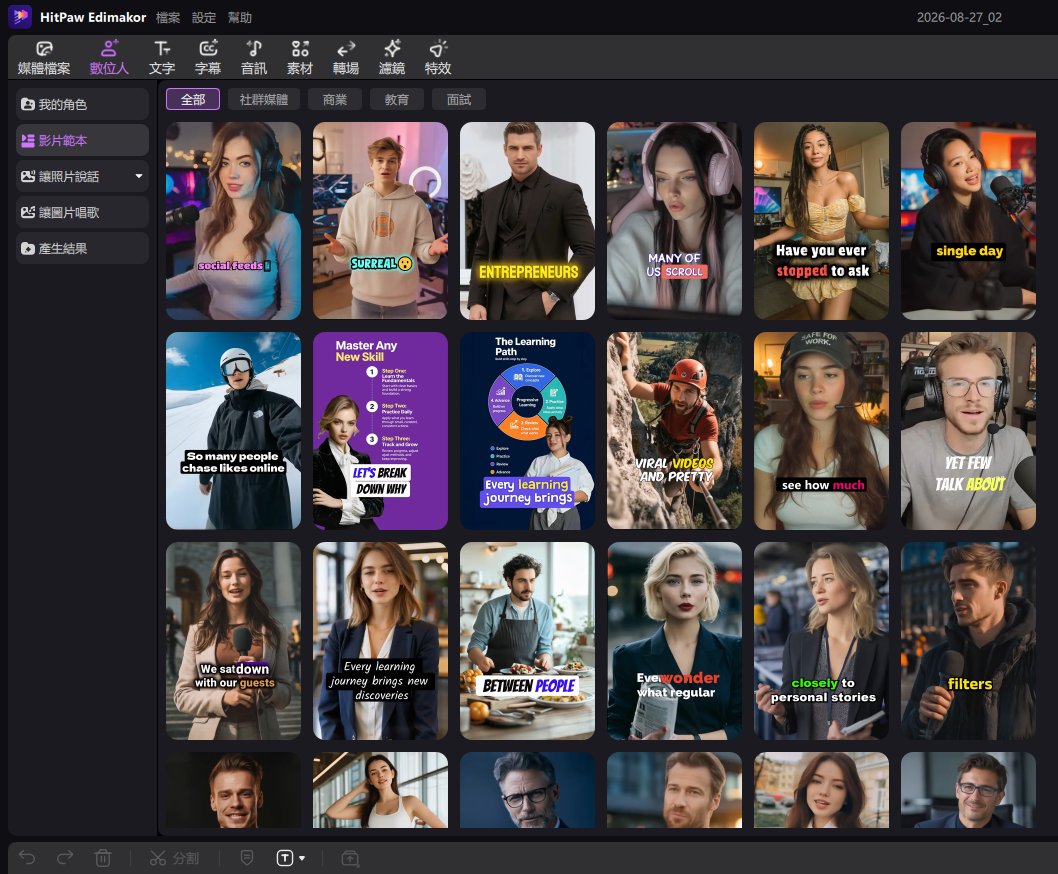1058x874 pixels.
Task: Open the 轉場 transitions panel
Action: click(x=345, y=57)
